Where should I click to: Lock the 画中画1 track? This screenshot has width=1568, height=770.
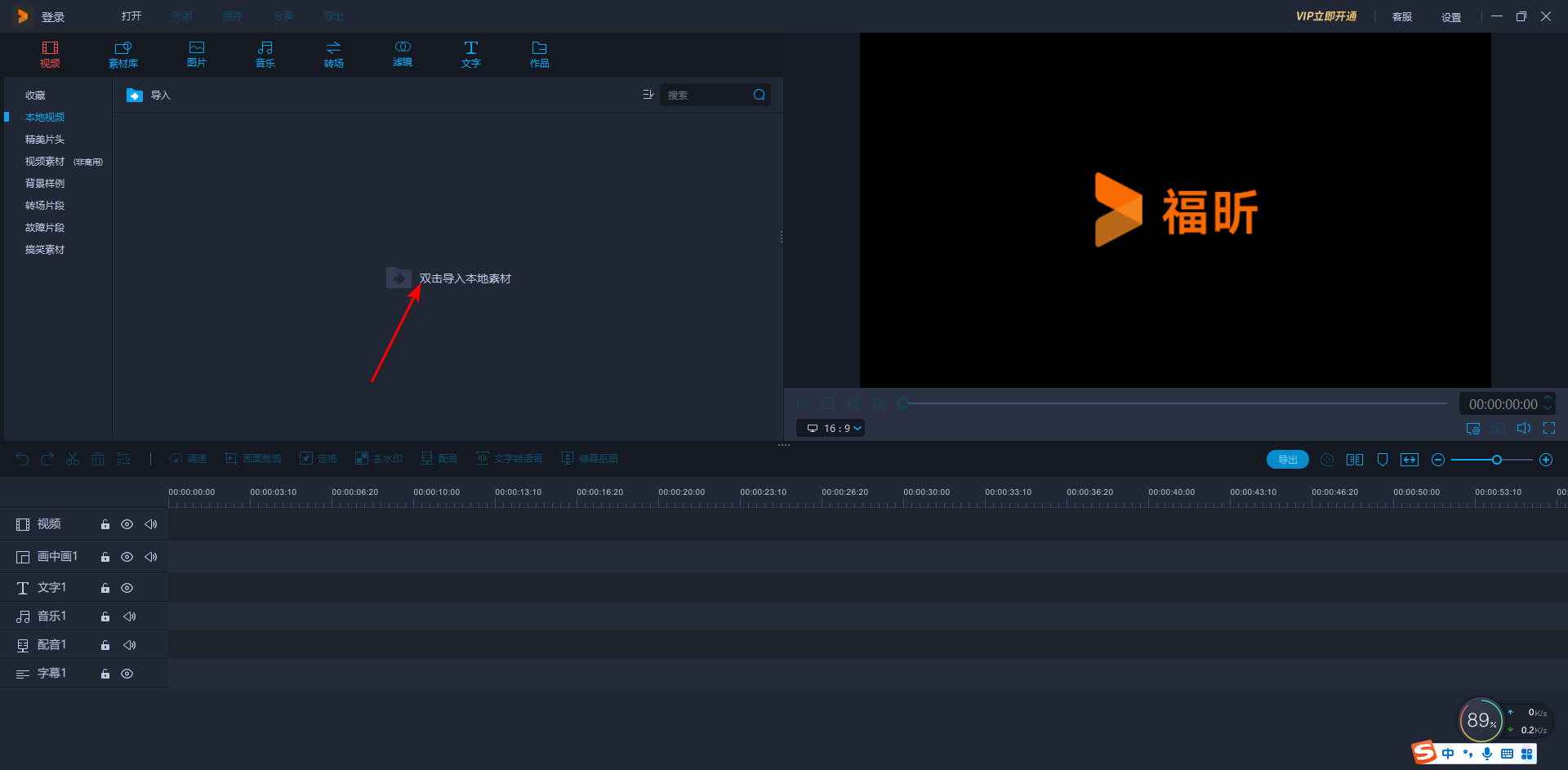105,557
